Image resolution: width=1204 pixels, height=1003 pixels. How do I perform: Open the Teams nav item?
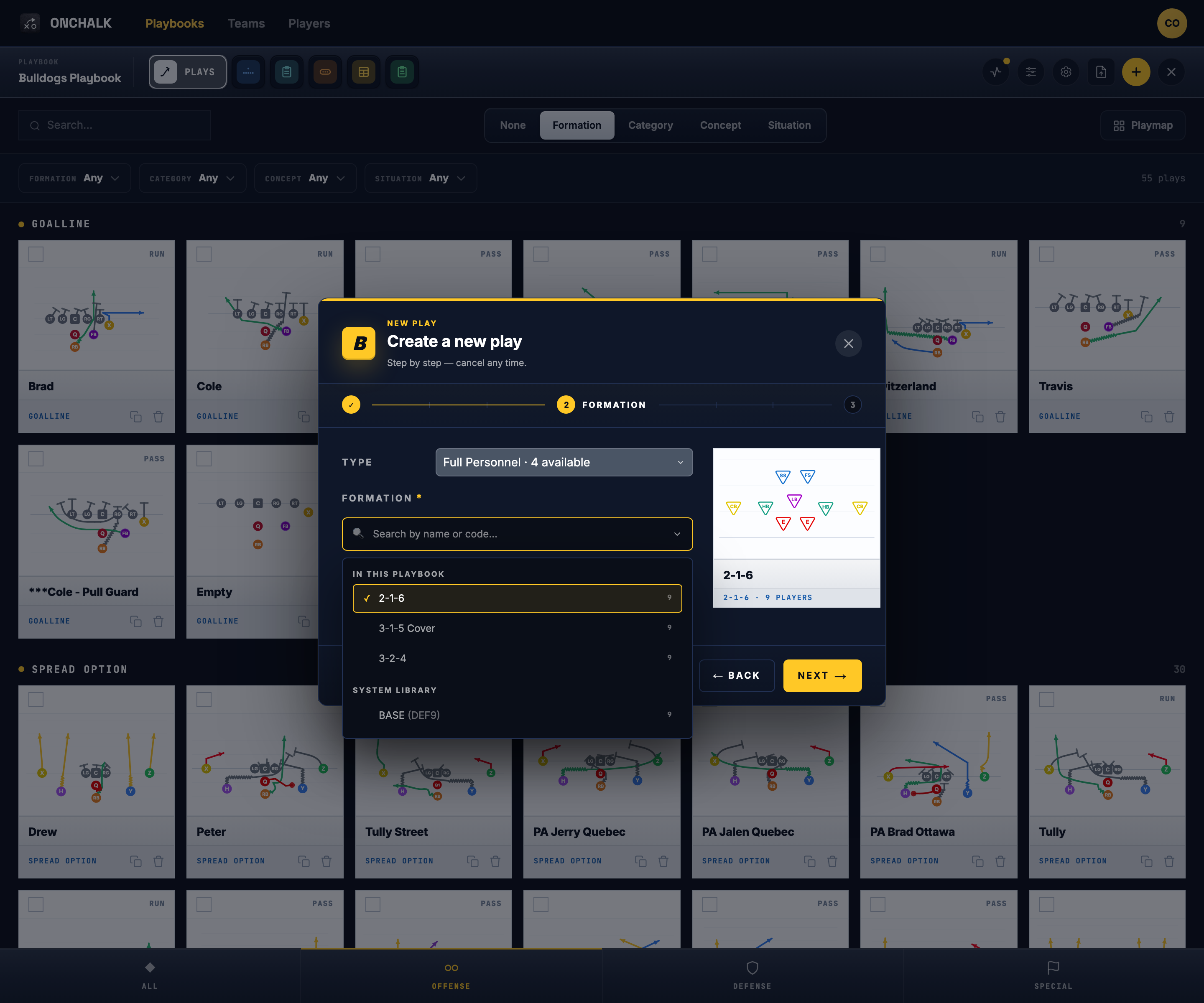(246, 23)
